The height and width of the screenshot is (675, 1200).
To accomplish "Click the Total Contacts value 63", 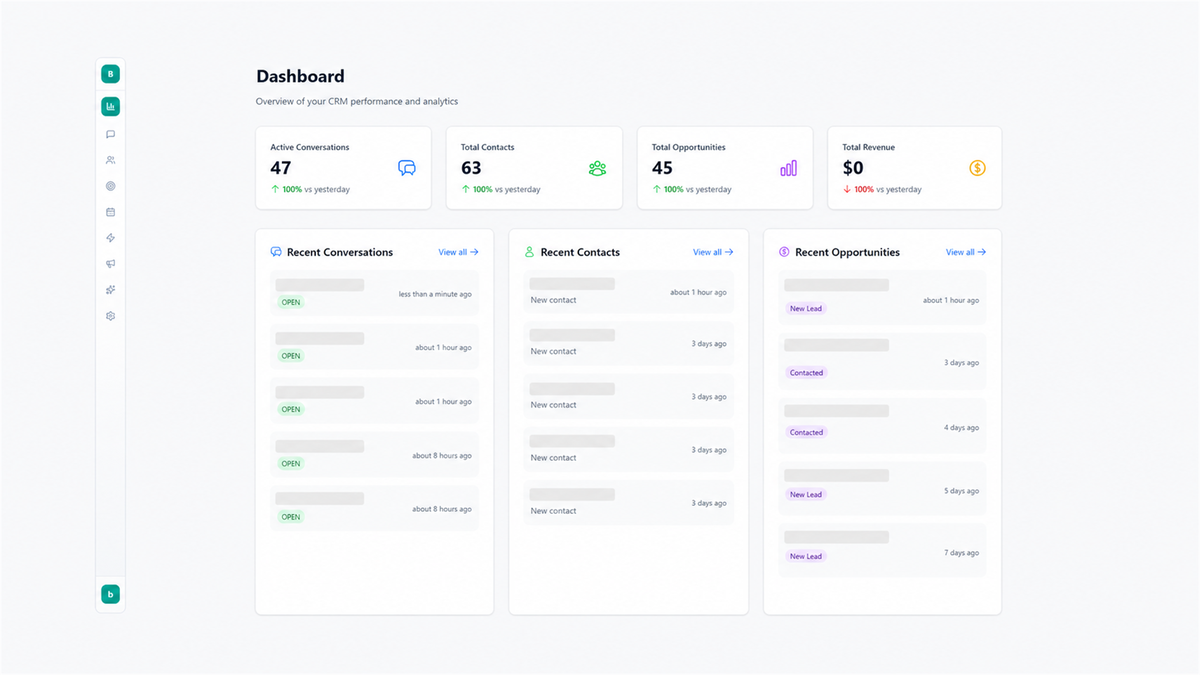I will click(472, 168).
